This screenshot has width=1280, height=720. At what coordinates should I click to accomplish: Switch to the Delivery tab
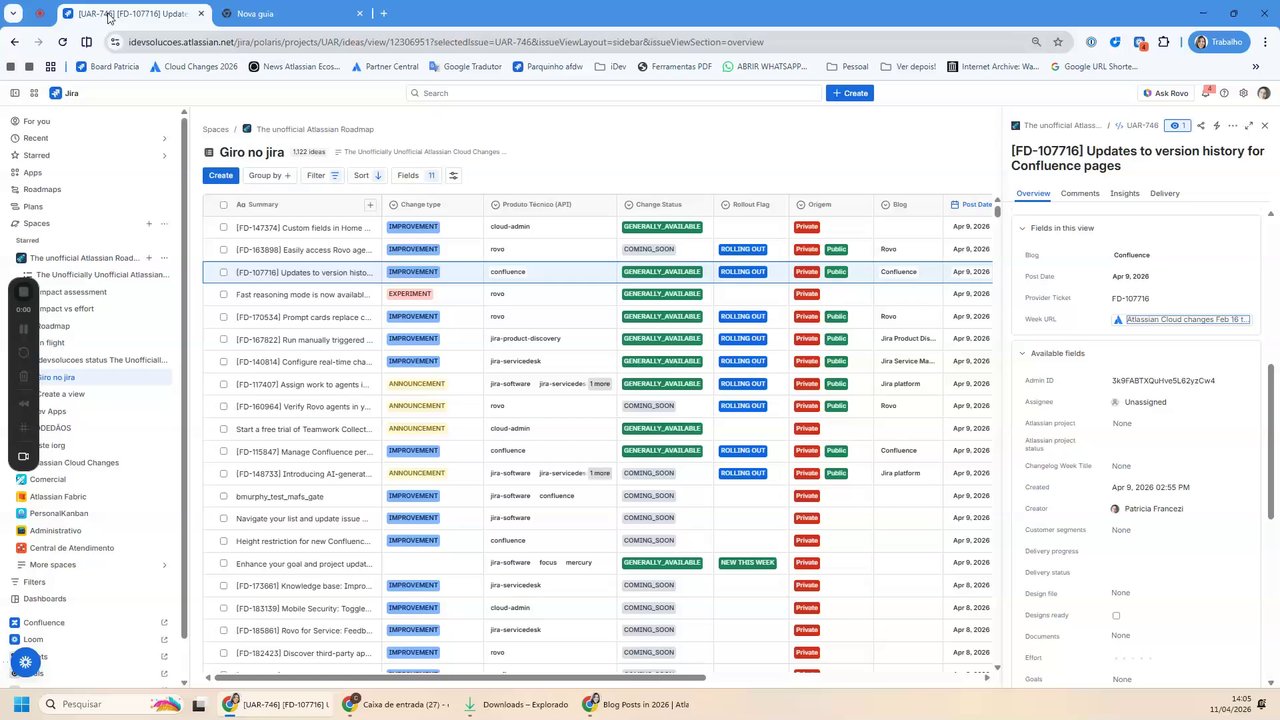(1165, 193)
